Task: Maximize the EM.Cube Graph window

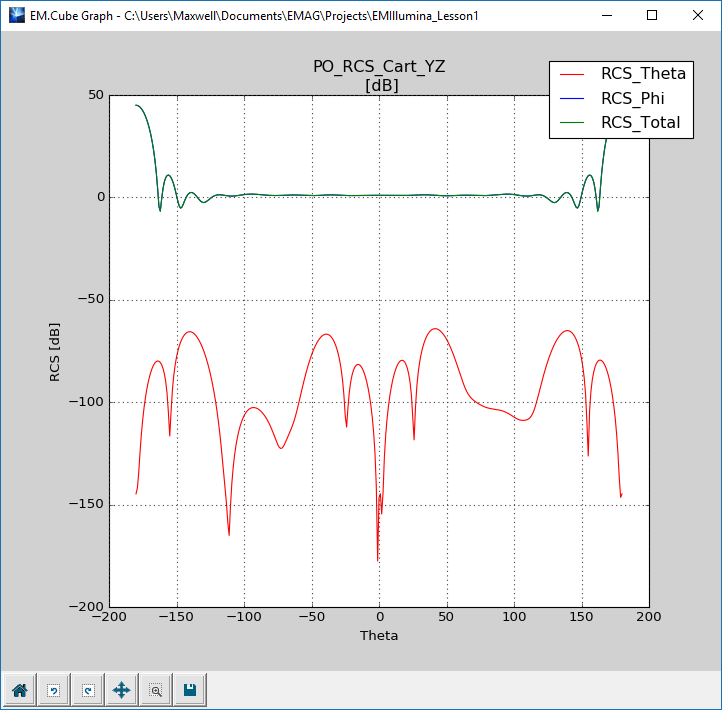Action: pyautogui.click(x=652, y=15)
